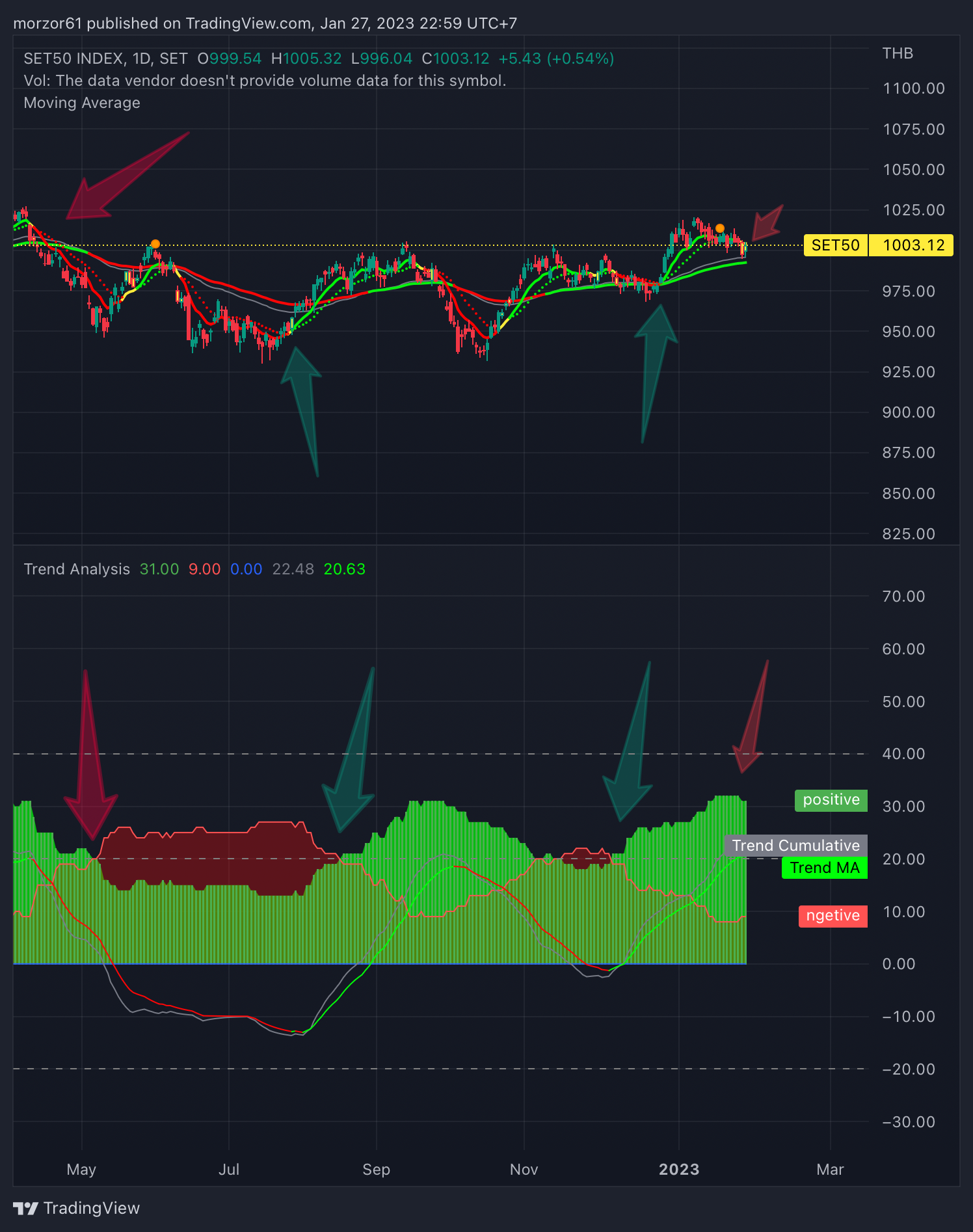
Task: Click the red 'ngetive' legend label
Action: coord(833,916)
